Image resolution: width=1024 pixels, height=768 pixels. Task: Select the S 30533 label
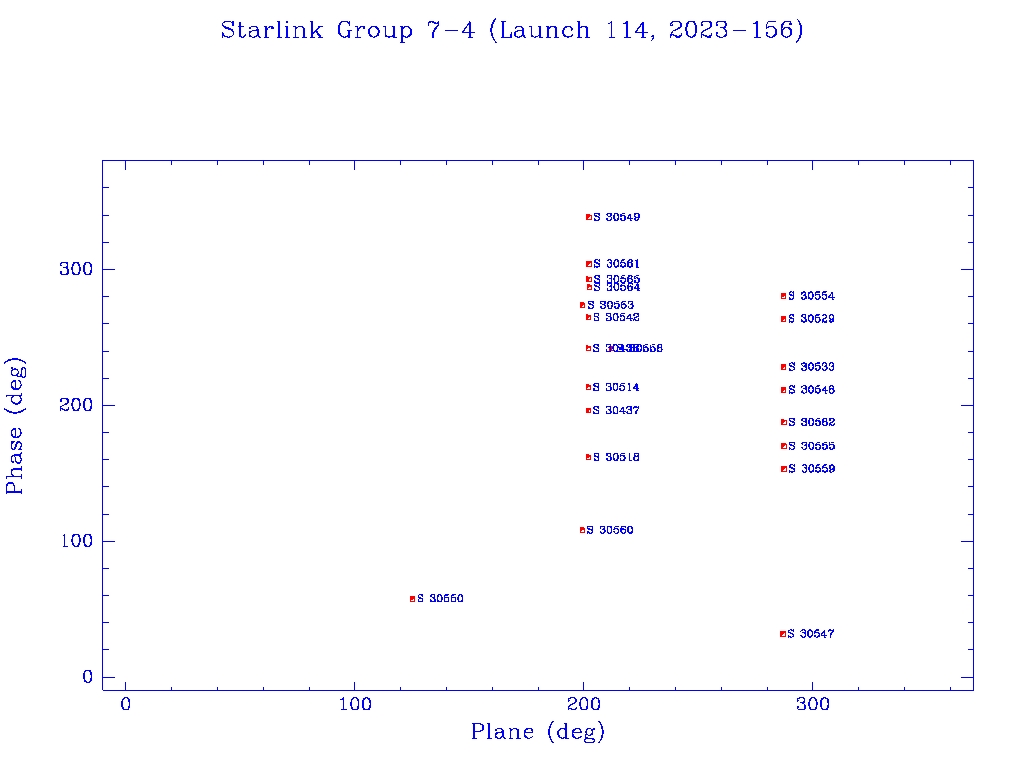point(811,367)
